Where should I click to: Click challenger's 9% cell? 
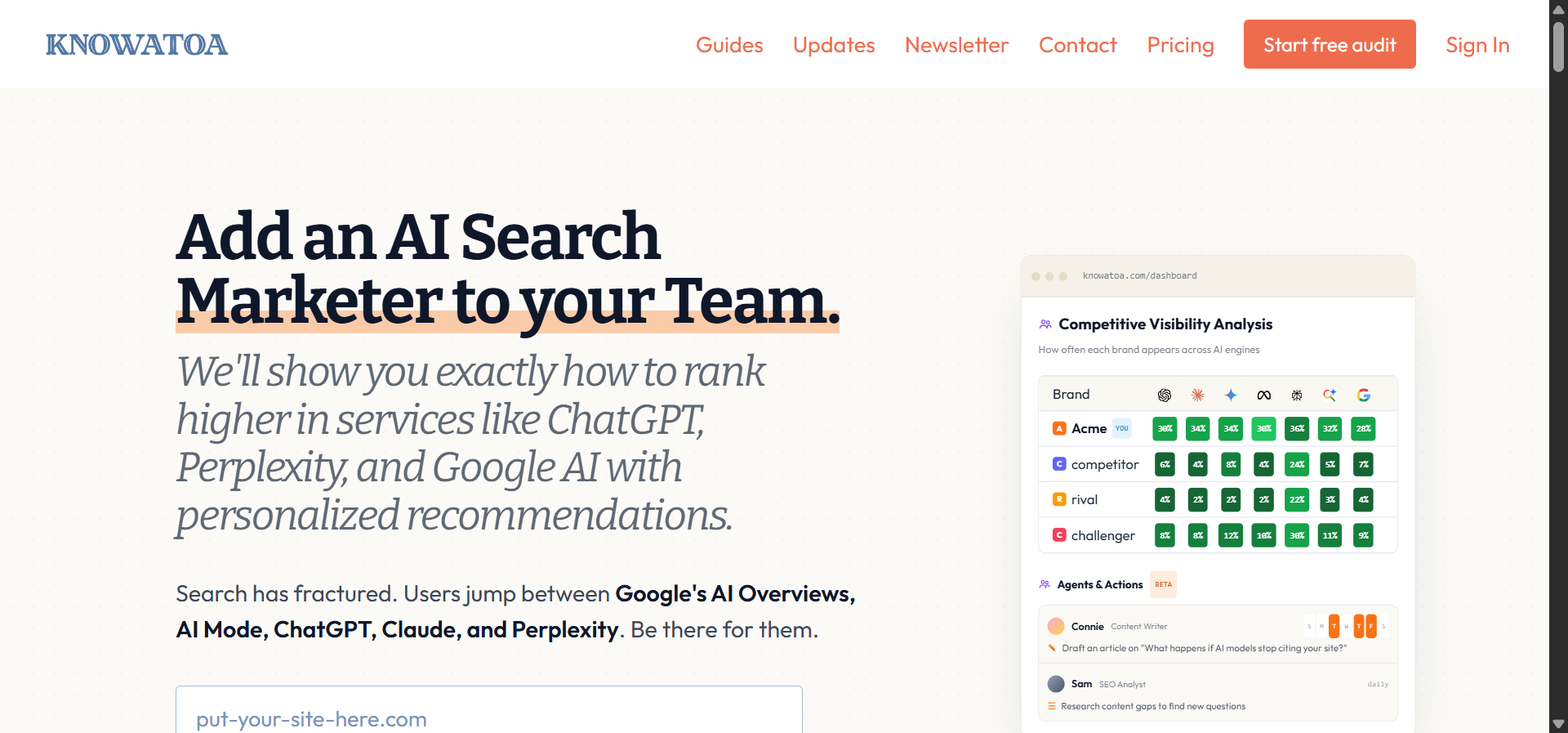[x=1363, y=535]
